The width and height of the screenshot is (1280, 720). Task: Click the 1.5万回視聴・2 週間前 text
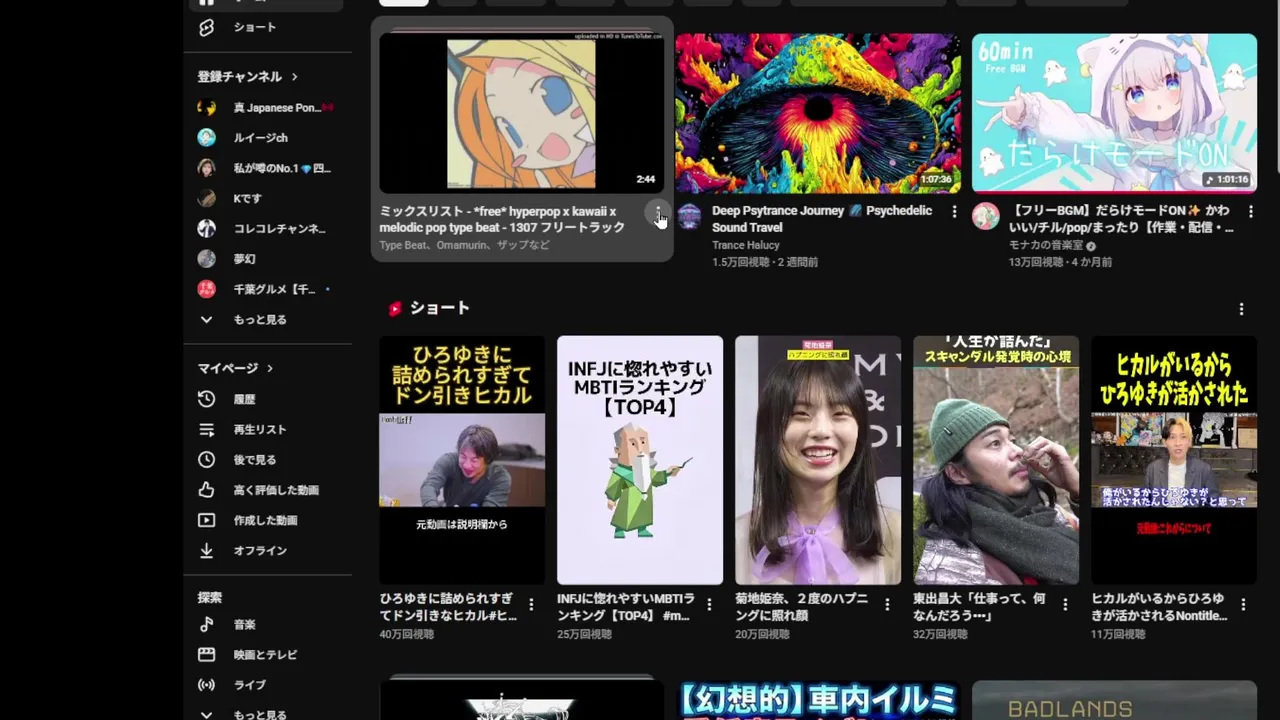pos(765,262)
